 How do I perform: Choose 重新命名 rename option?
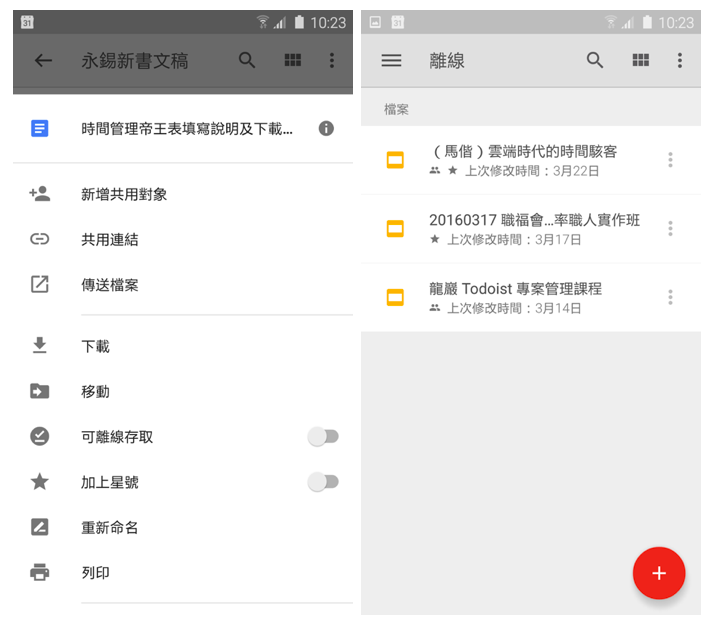pos(183,527)
